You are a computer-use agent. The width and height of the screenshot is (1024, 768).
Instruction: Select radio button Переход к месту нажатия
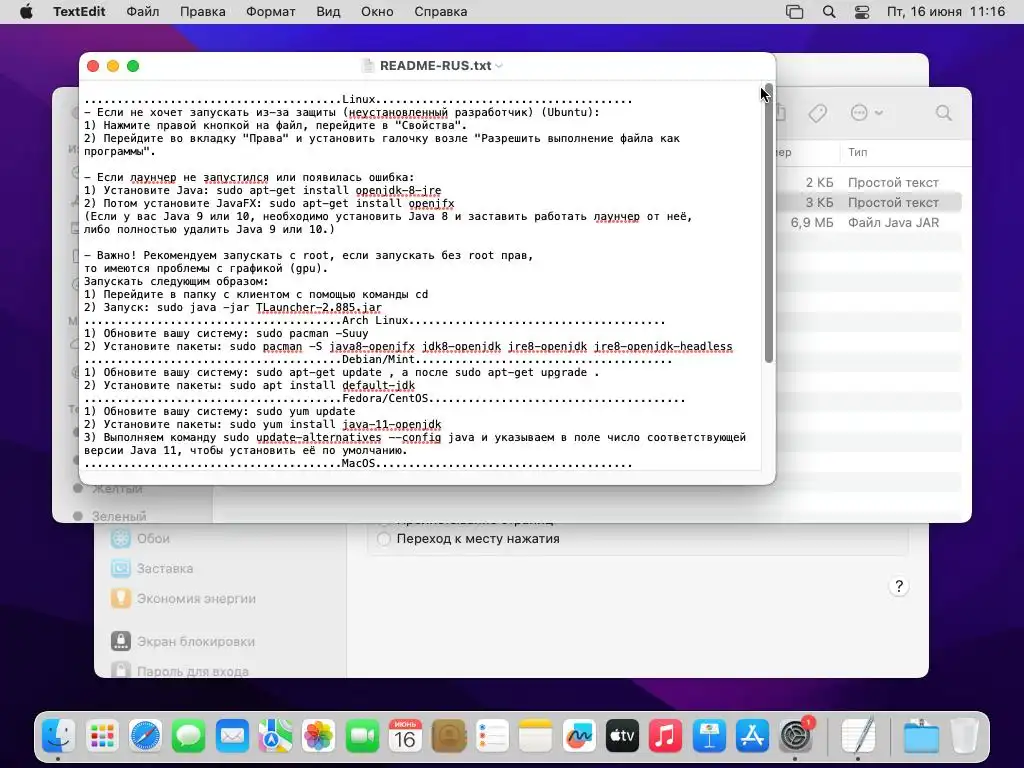tap(384, 539)
